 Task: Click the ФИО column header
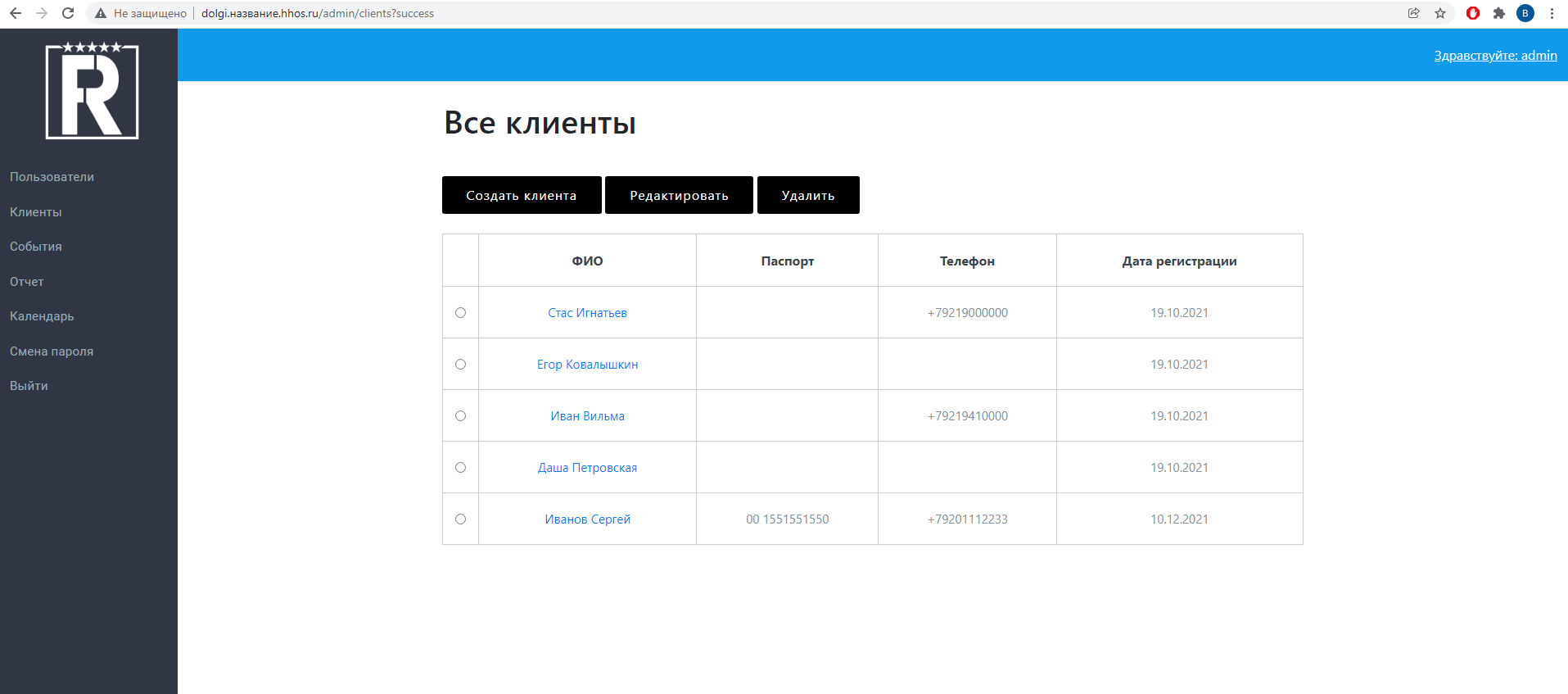(587, 261)
